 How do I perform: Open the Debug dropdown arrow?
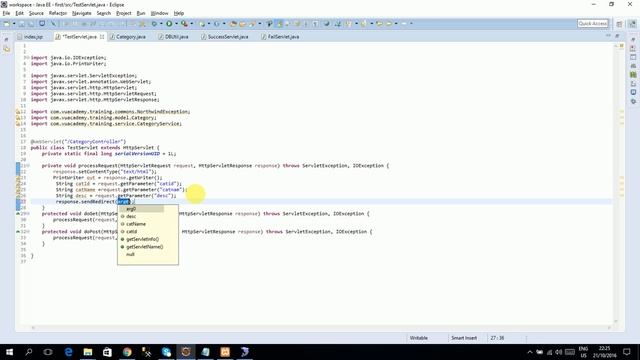click(x=161, y=24)
